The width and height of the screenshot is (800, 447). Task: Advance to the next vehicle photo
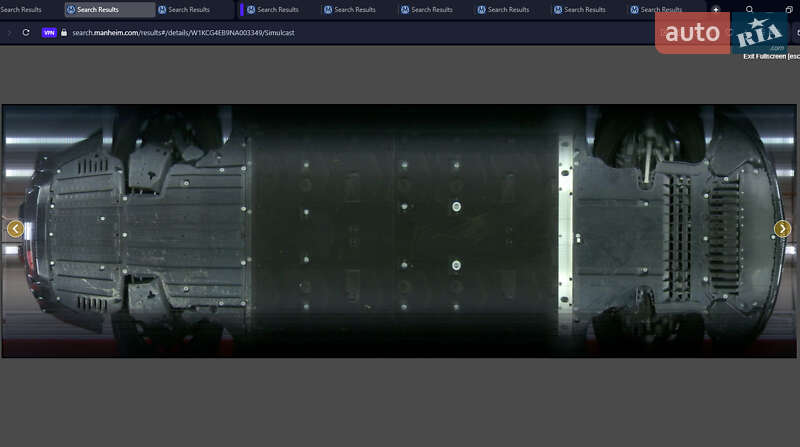tap(782, 229)
